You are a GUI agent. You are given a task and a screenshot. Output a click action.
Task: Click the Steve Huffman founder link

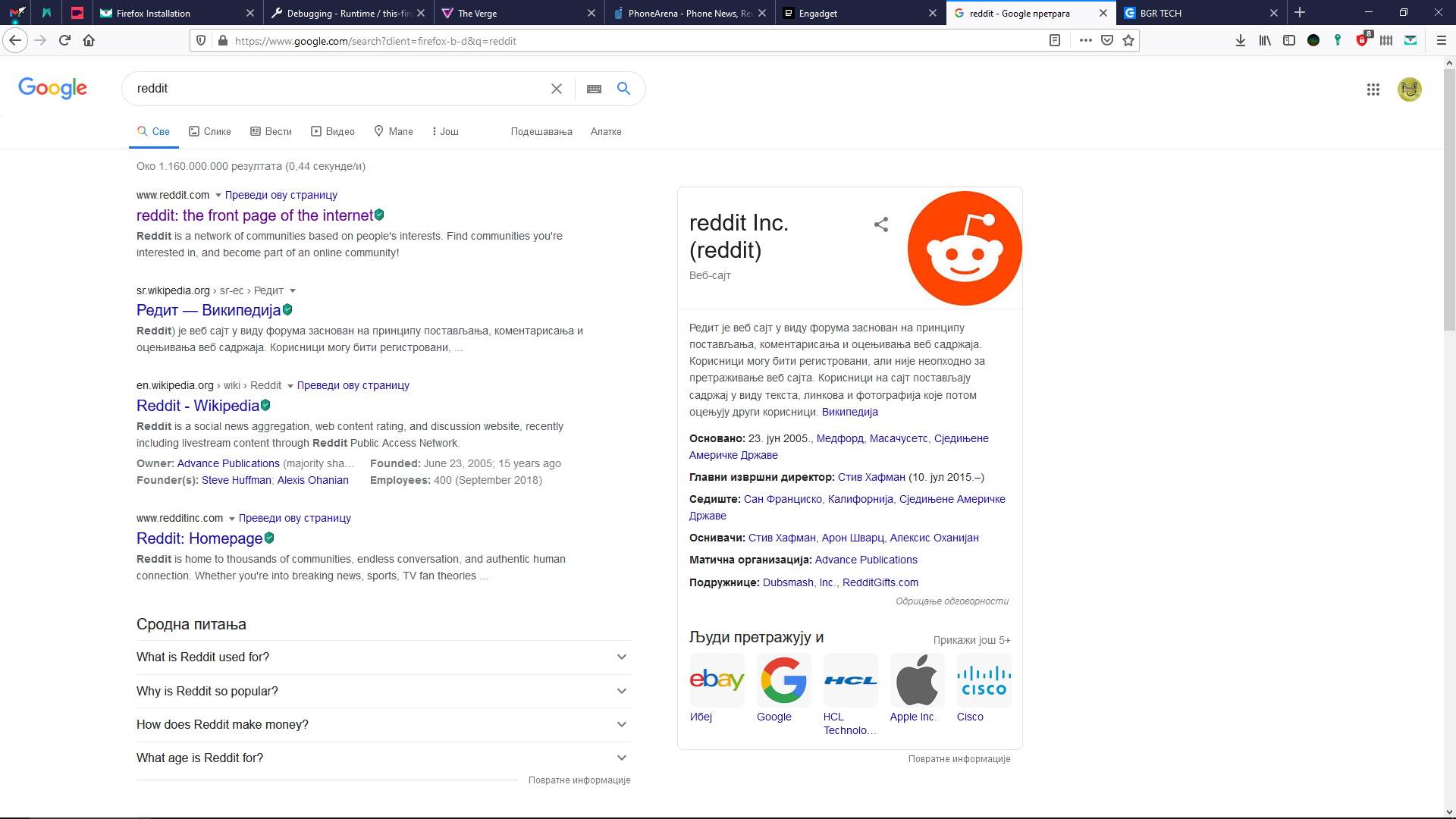(x=237, y=480)
